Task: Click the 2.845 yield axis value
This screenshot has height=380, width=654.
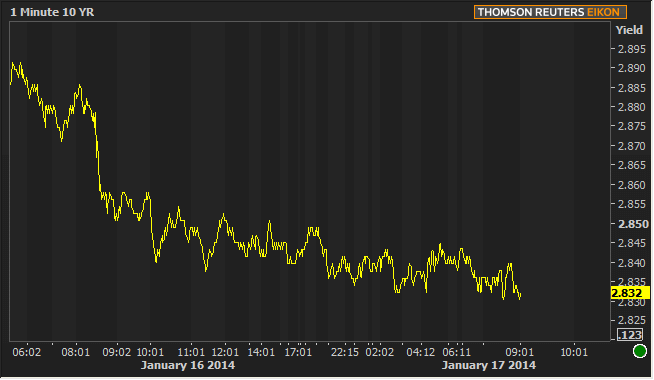Action: tap(631, 243)
